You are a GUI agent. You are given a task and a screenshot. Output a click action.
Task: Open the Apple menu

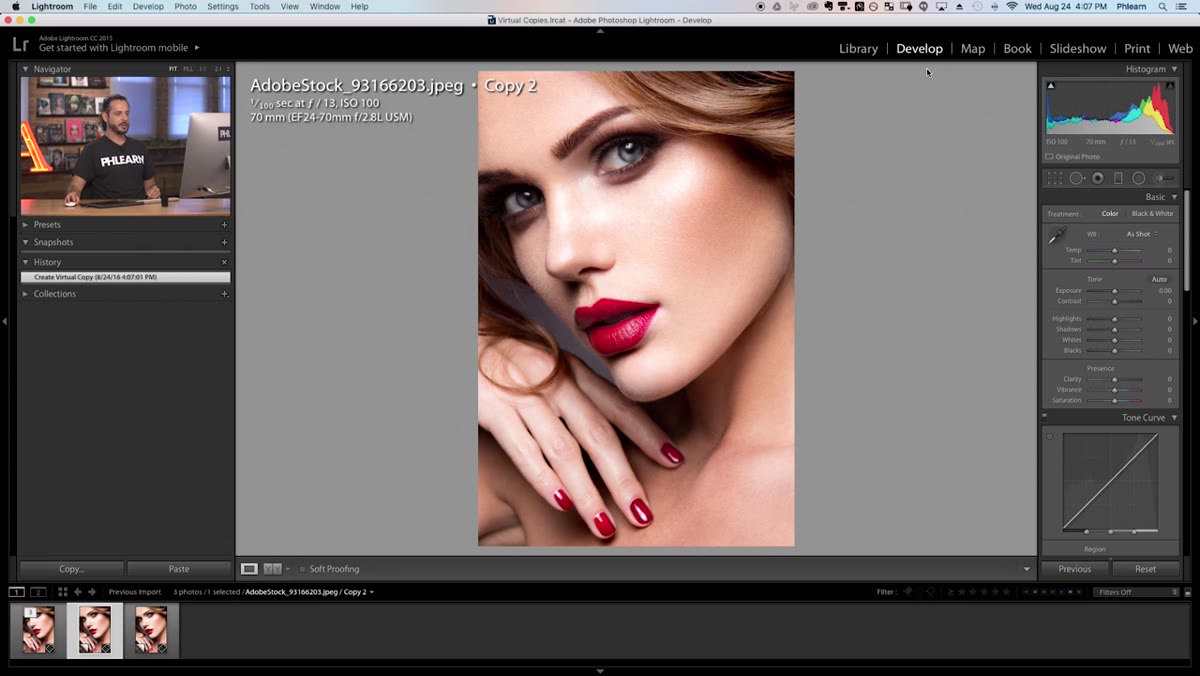pyautogui.click(x=15, y=6)
